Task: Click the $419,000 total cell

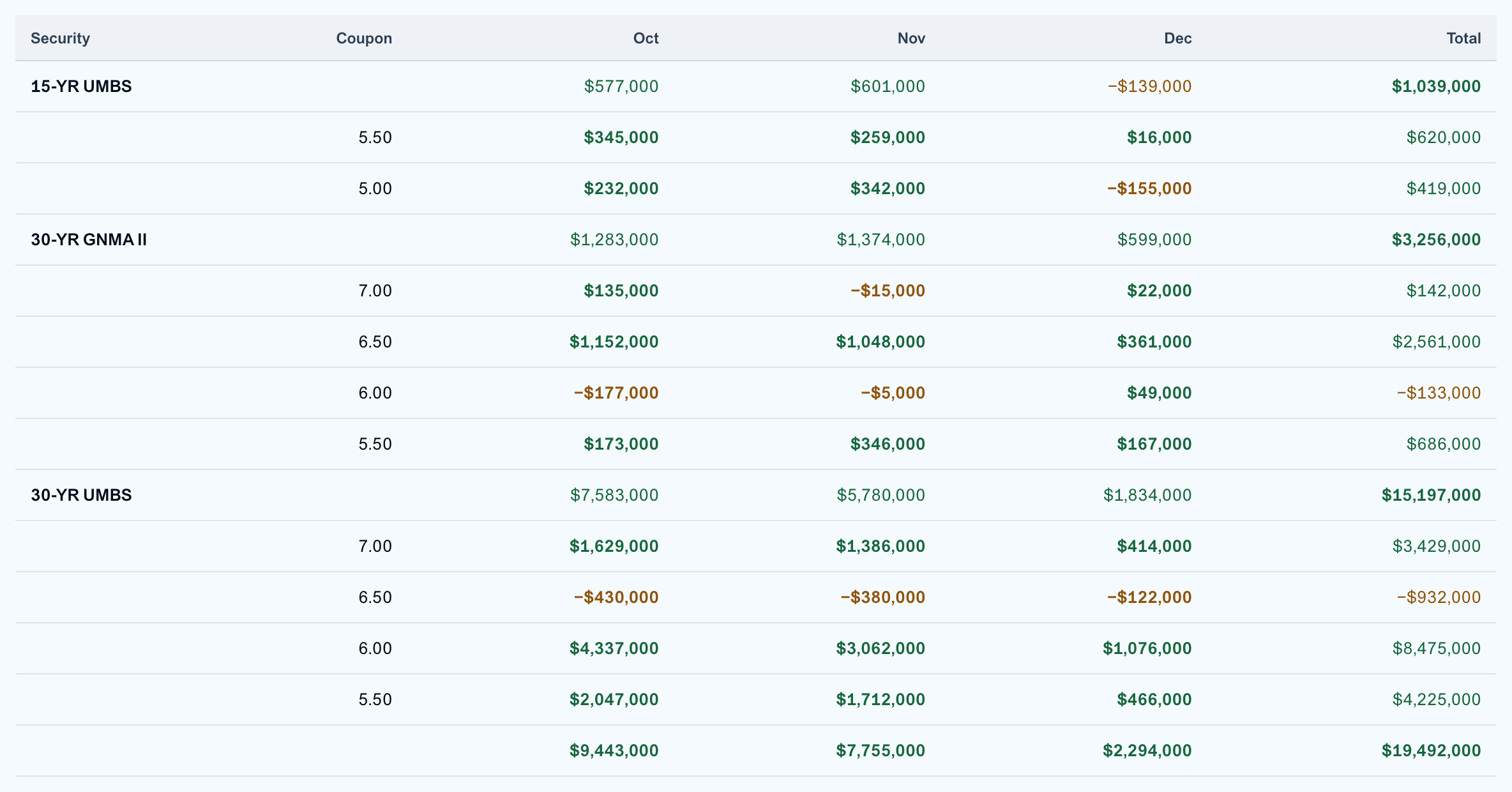Action: (1443, 188)
